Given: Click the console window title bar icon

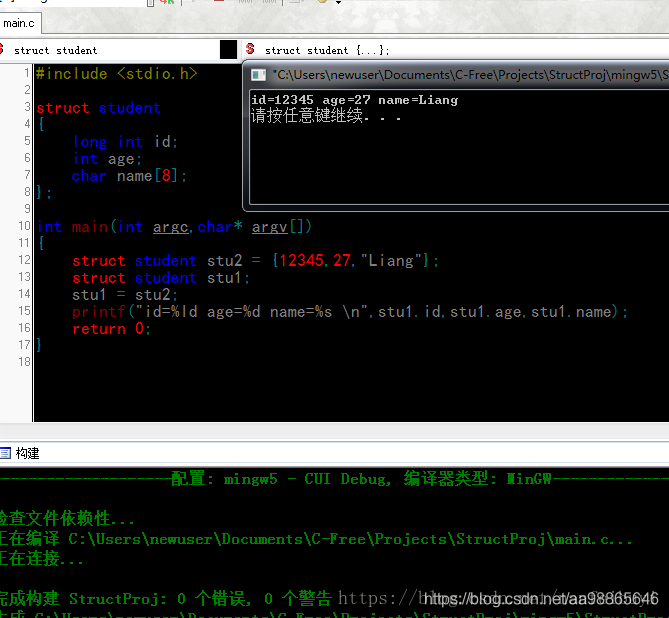Looking at the screenshot, I should pyautogui.click(x=258, y=75).
